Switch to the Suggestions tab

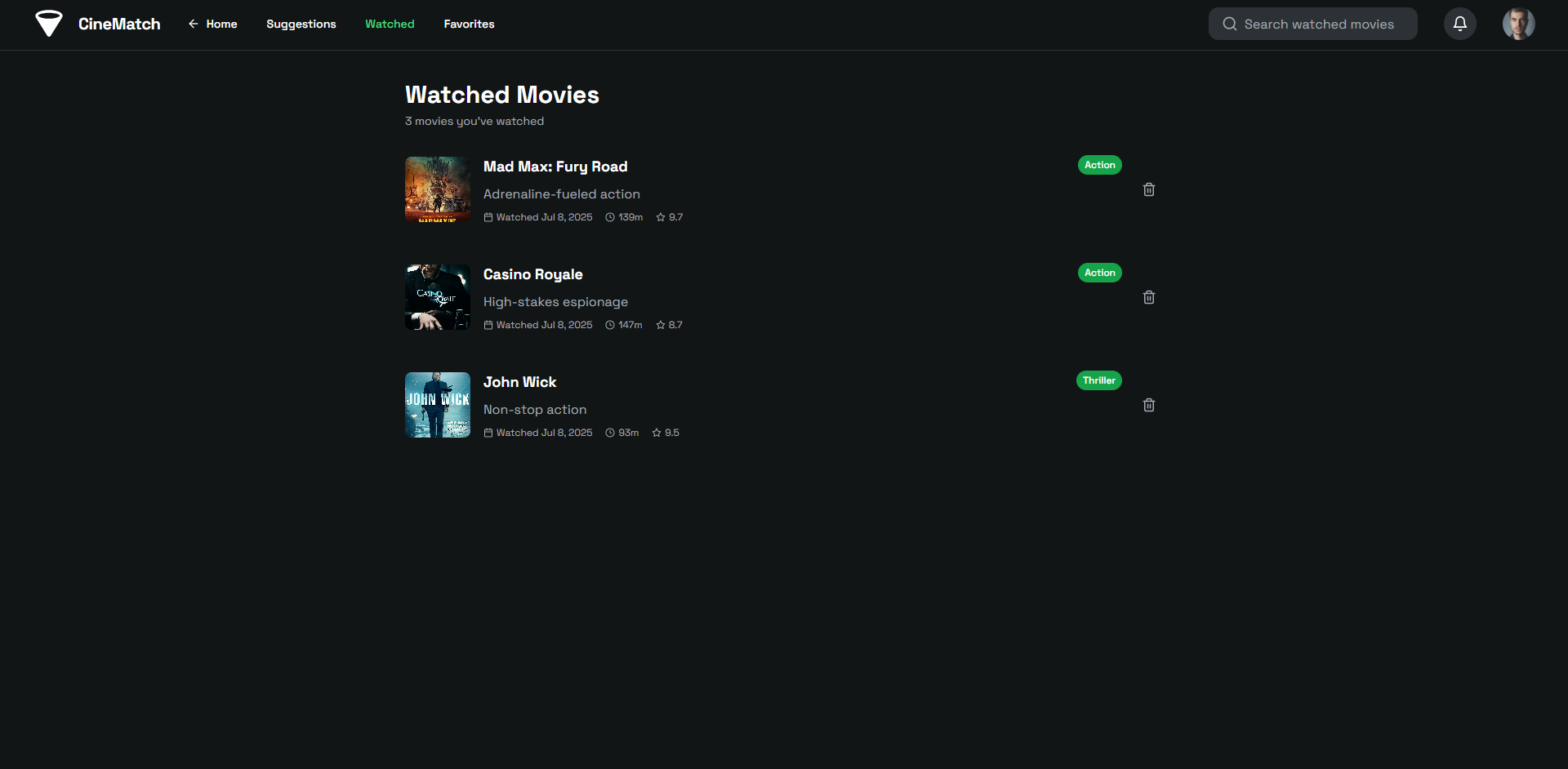301,24
